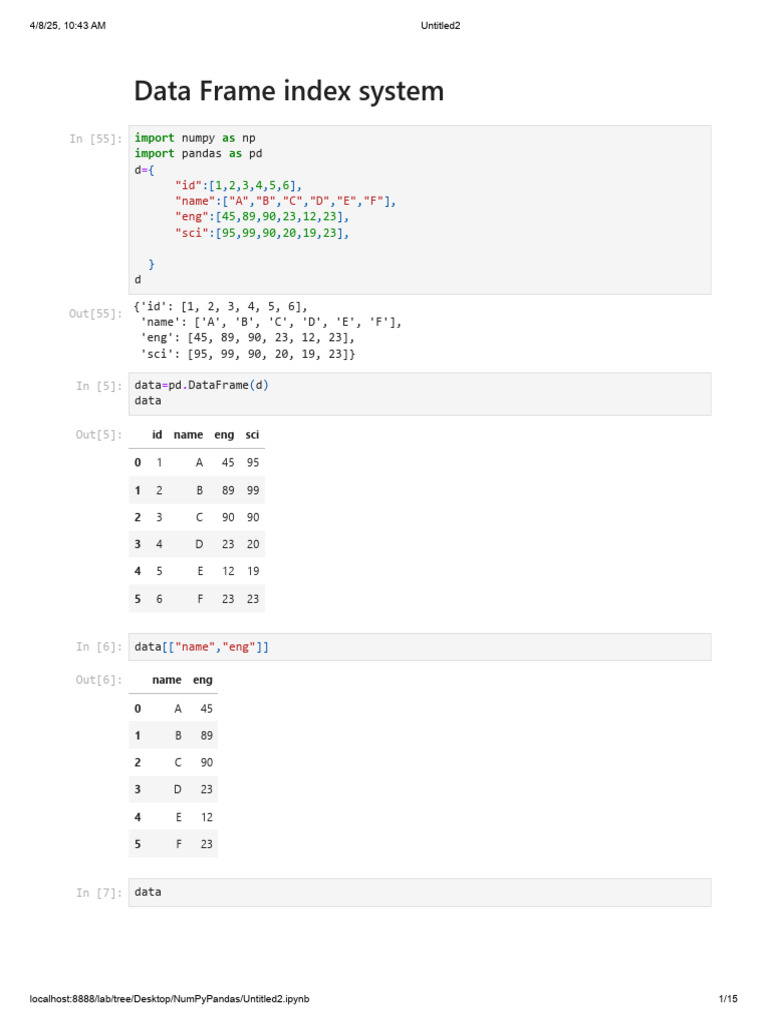Viewport: 768px width, 1024px height.
Task: Click the import numpy code cell
Action: [420, 209]
